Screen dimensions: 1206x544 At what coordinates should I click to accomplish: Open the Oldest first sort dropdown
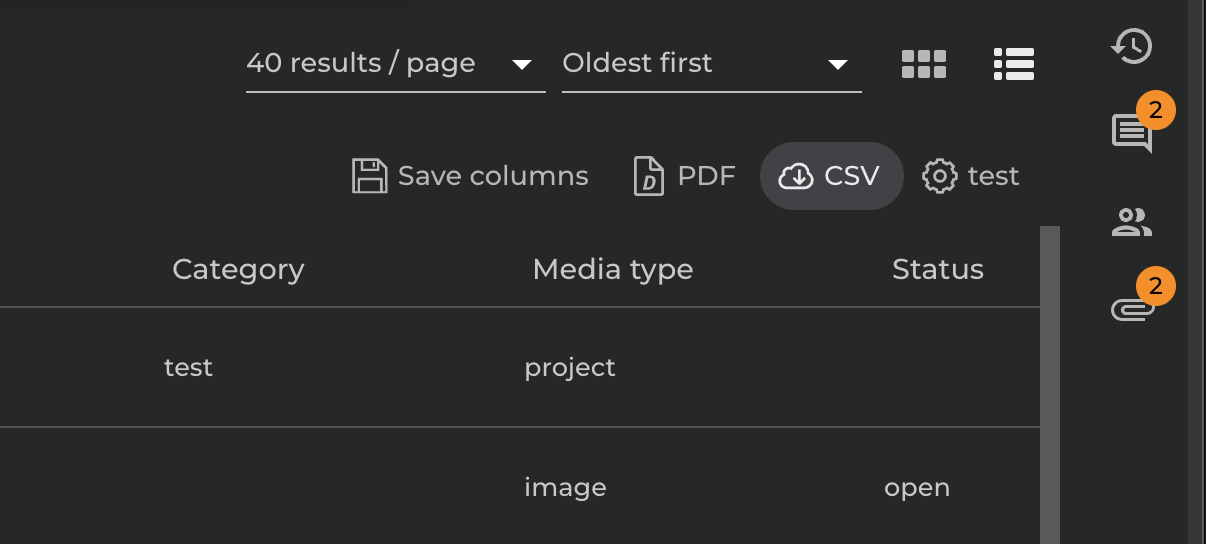pyautogui.click(x=711, y=64)
